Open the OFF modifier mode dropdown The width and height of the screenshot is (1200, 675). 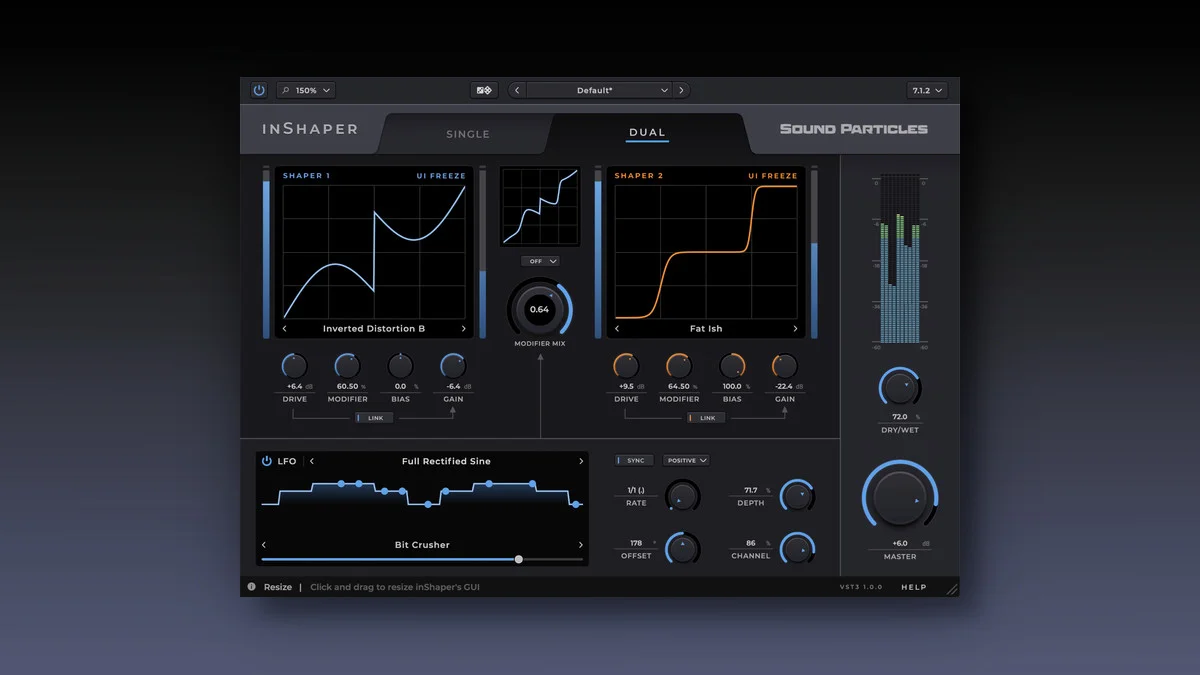point(540,260)
